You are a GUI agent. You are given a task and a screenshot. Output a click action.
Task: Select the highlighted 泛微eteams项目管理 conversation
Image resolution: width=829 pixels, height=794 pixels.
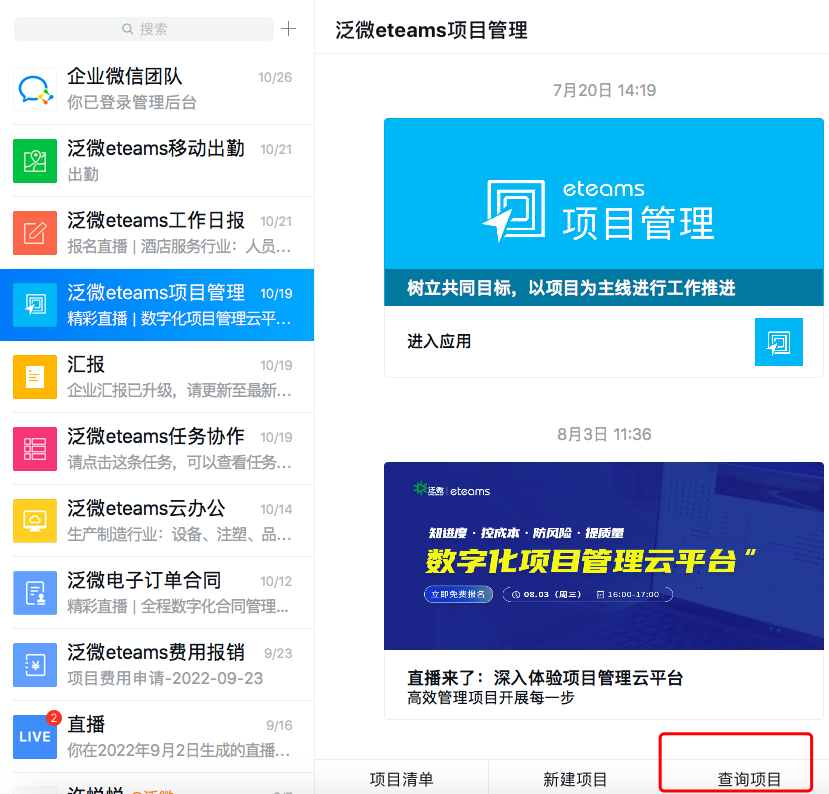coord(157,304)
